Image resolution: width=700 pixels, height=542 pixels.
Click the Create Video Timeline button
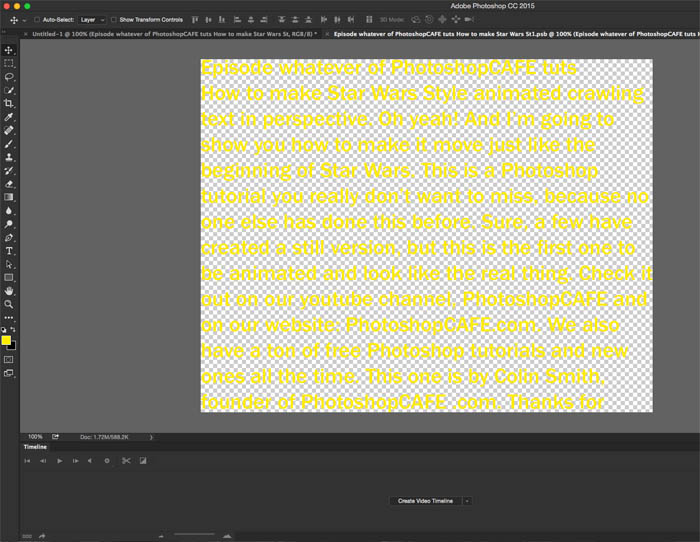tap(425, 501)
